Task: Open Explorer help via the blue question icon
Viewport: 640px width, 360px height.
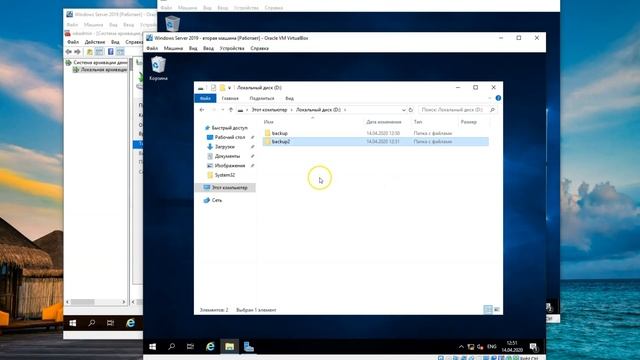Action: point(498,98)
